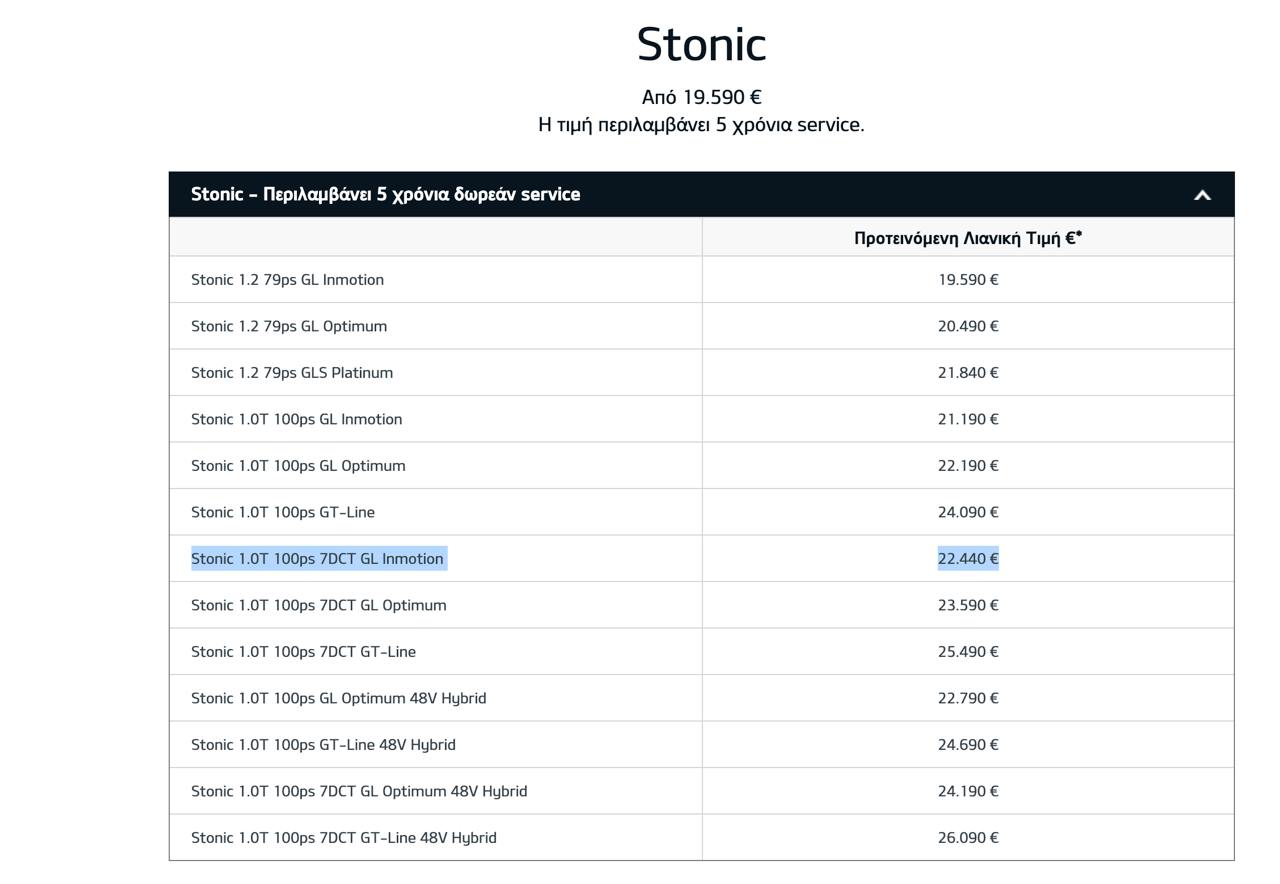
Task: Click the 24.190 € price cell
Action: (967, 791)
